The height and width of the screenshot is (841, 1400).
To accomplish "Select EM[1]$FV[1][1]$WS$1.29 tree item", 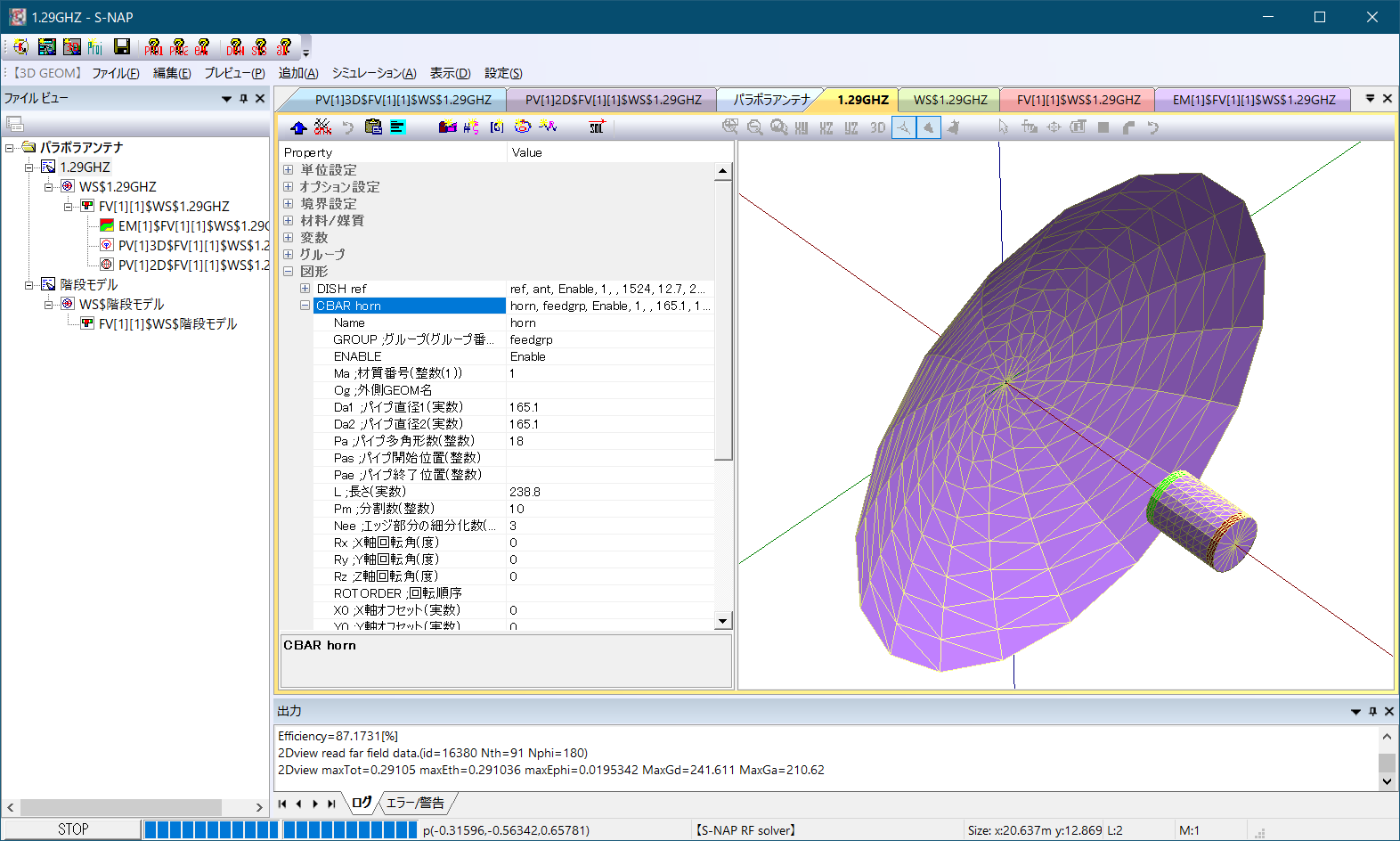I will 193,226.
